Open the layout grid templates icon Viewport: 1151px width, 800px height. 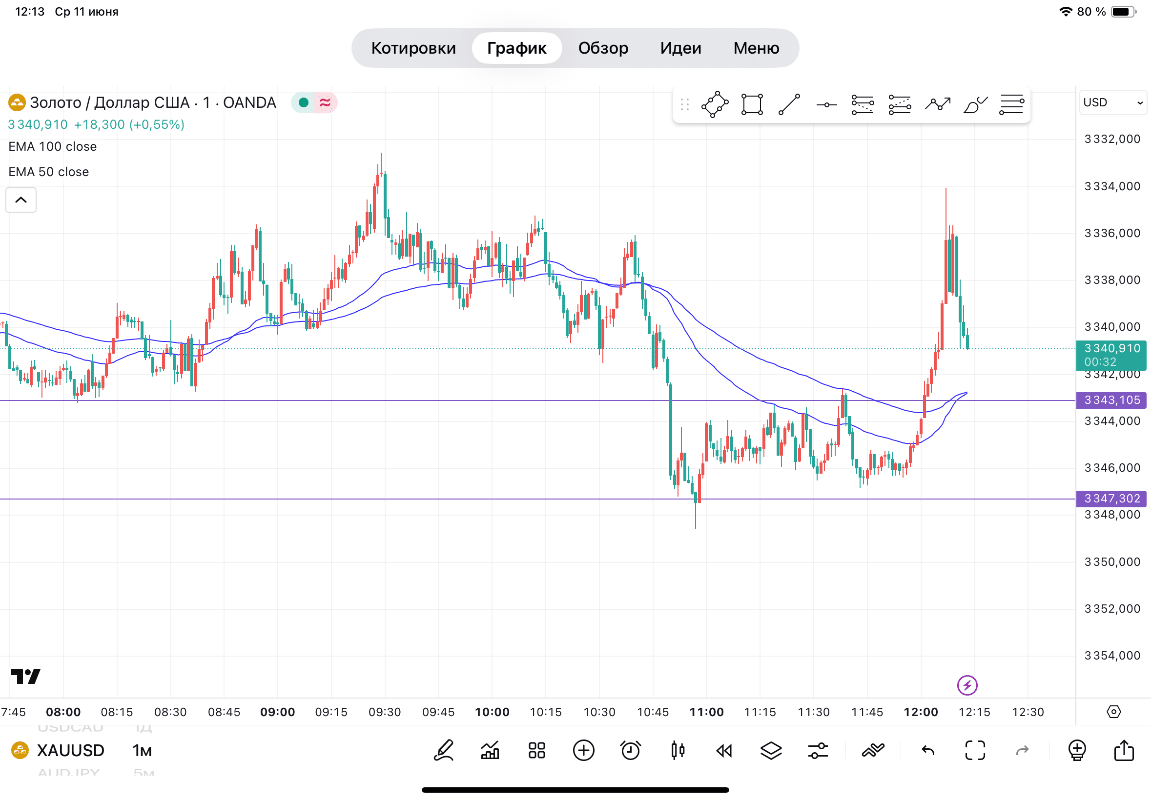pyautogui.click(x=537, y=750)
